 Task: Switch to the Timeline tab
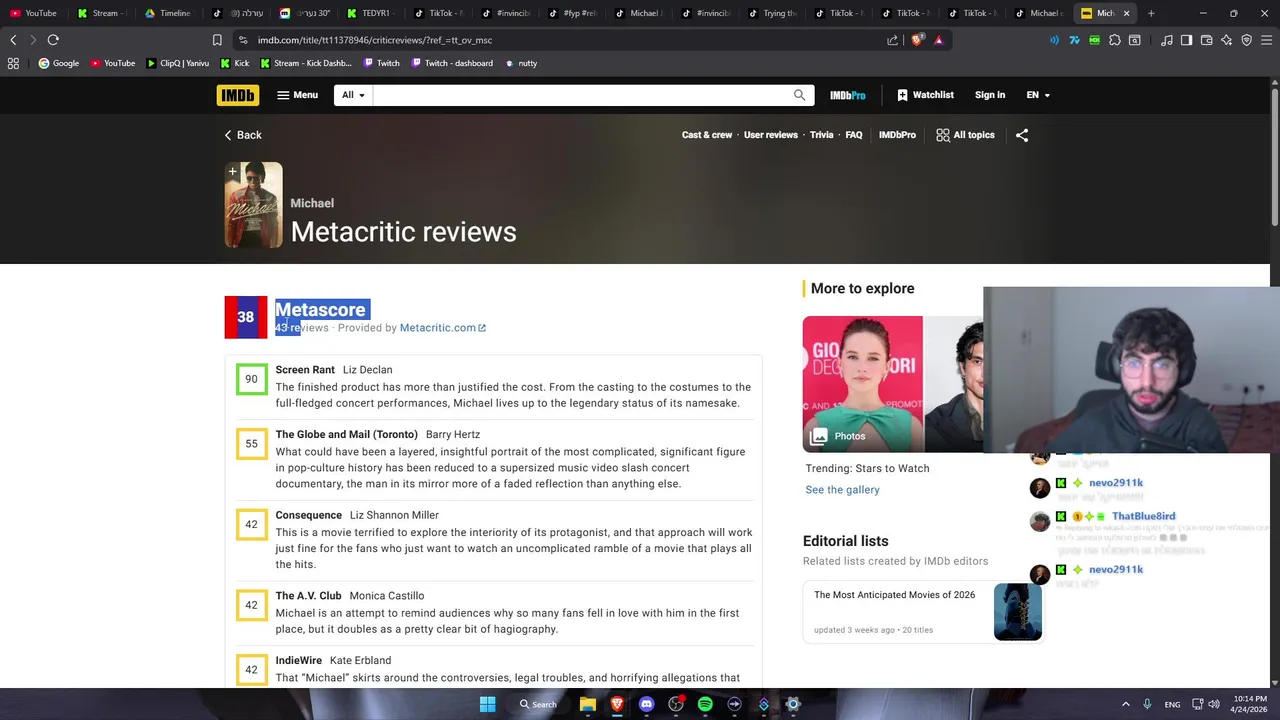(168, 13)
